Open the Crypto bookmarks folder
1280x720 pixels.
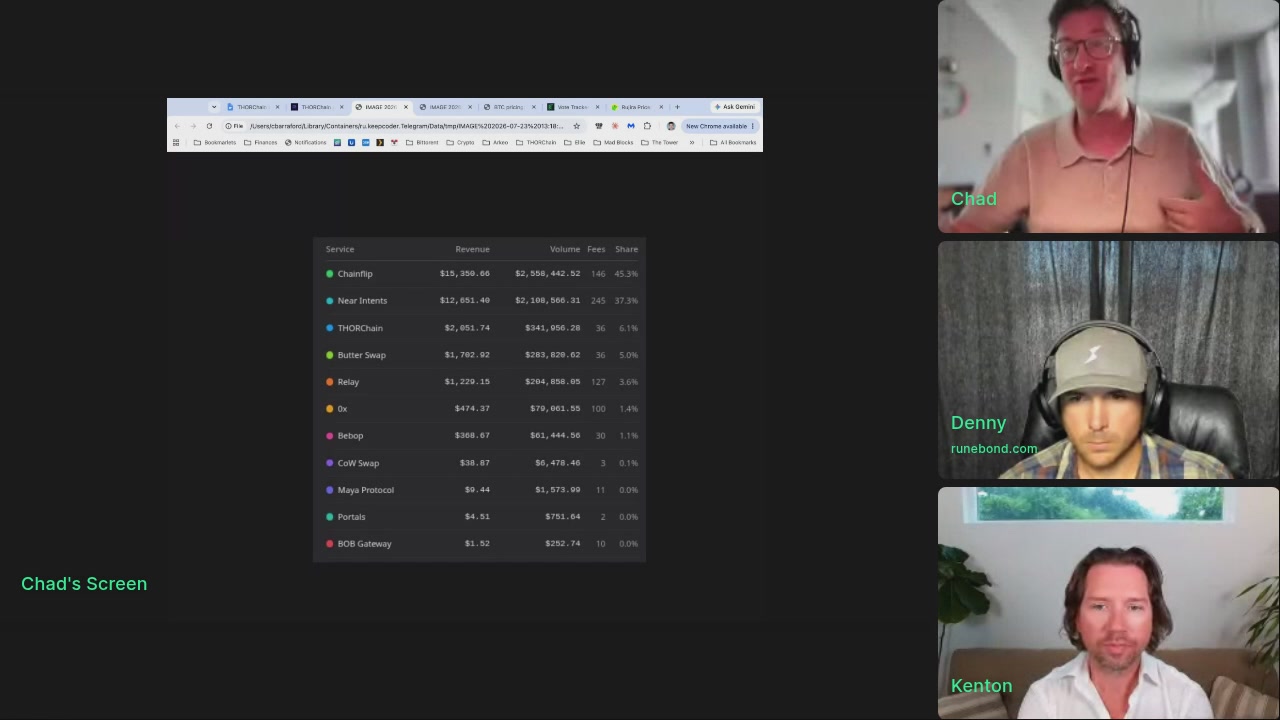(461, 143)
